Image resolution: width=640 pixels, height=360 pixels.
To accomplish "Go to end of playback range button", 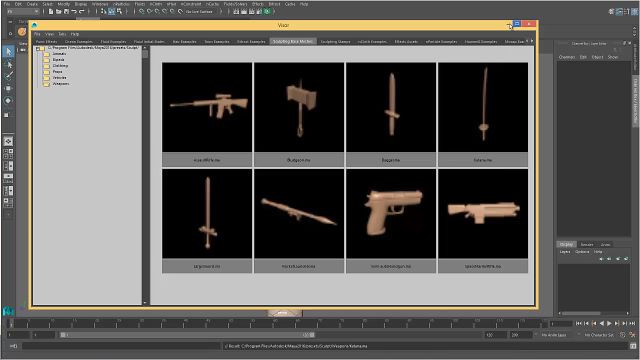I will point(632,323).
